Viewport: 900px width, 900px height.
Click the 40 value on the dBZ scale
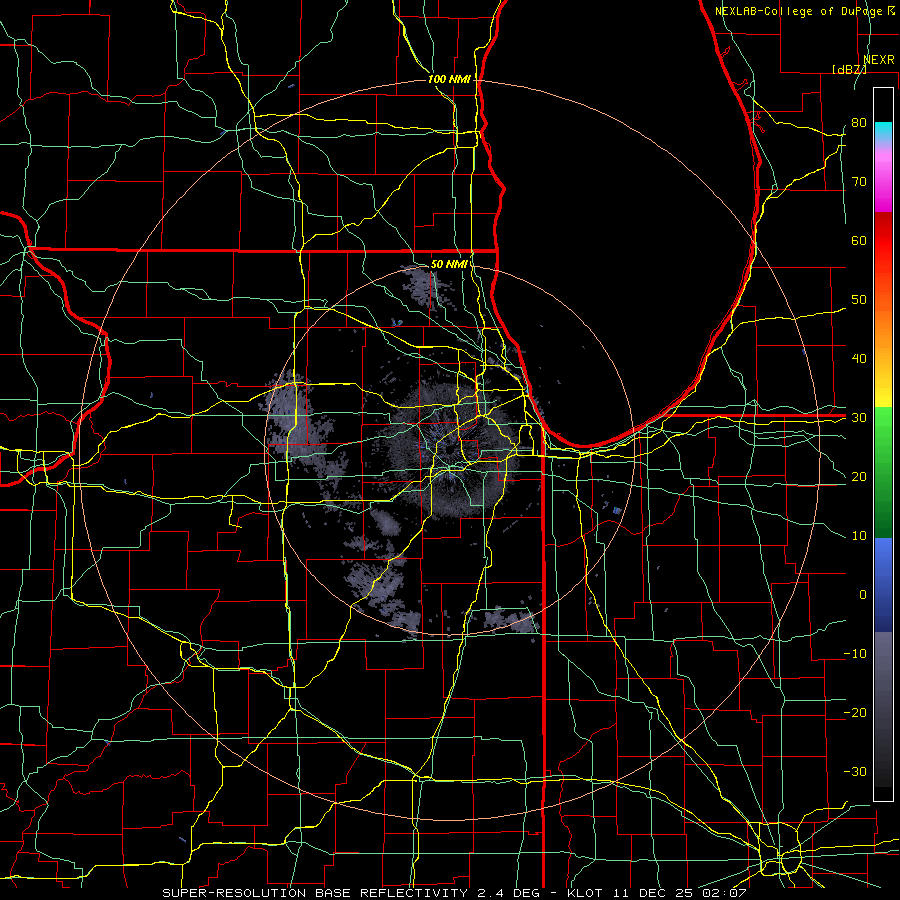click(859, 359)
